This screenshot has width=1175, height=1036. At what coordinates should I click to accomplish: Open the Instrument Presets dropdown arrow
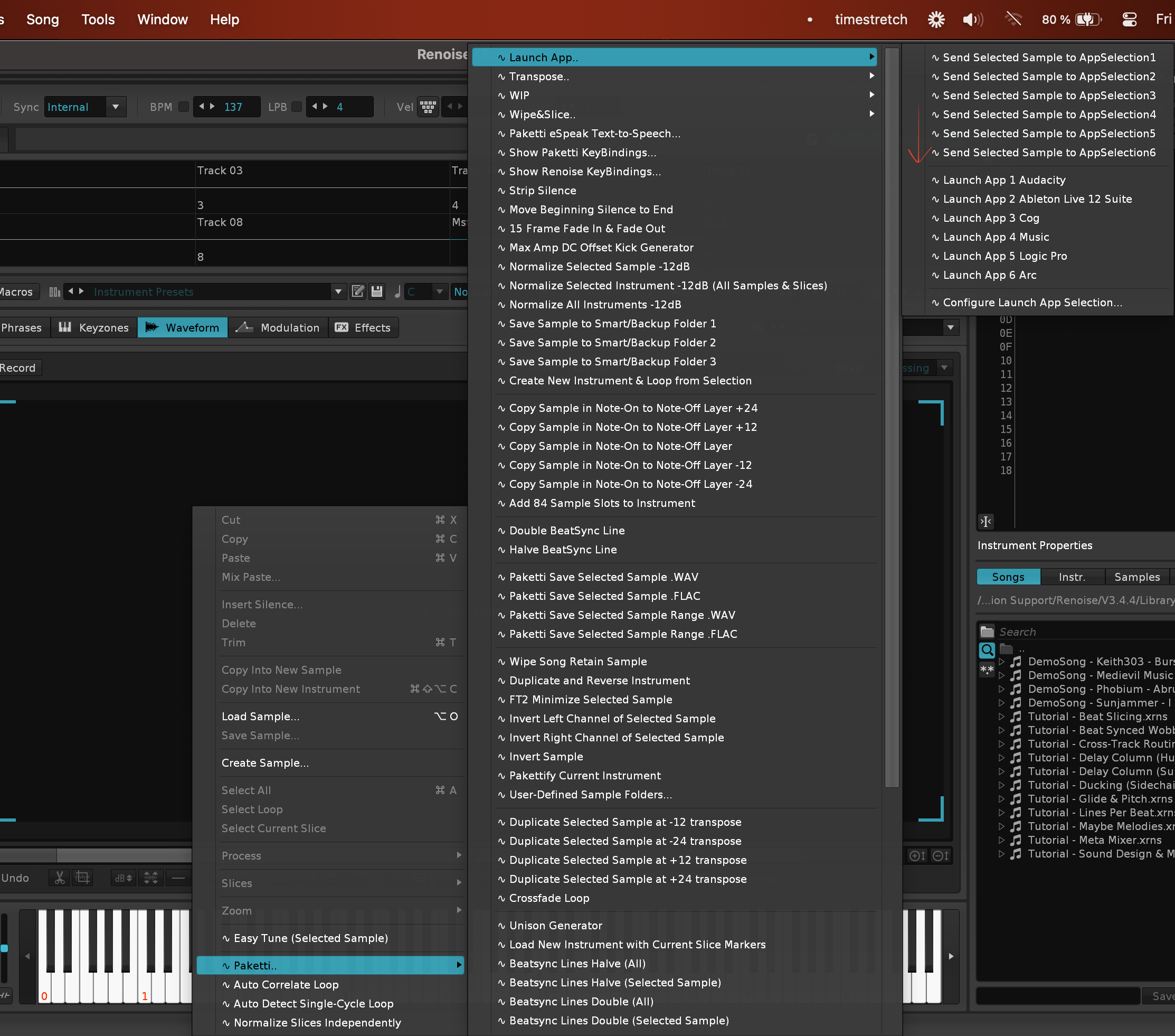[338, 291]
